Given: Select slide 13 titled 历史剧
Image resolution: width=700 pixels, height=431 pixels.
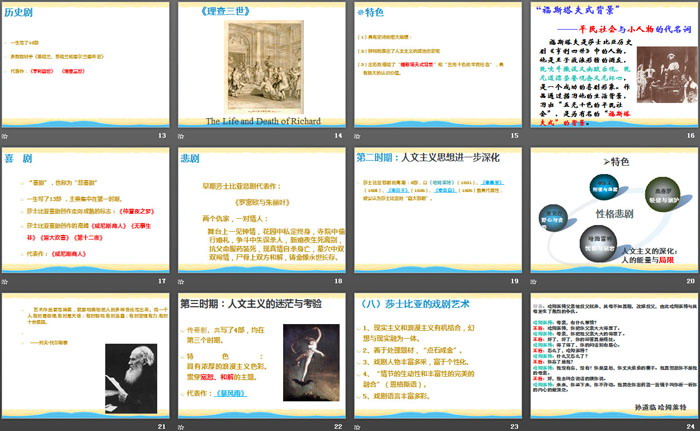Looking at the screenshot, I should 86,65.
